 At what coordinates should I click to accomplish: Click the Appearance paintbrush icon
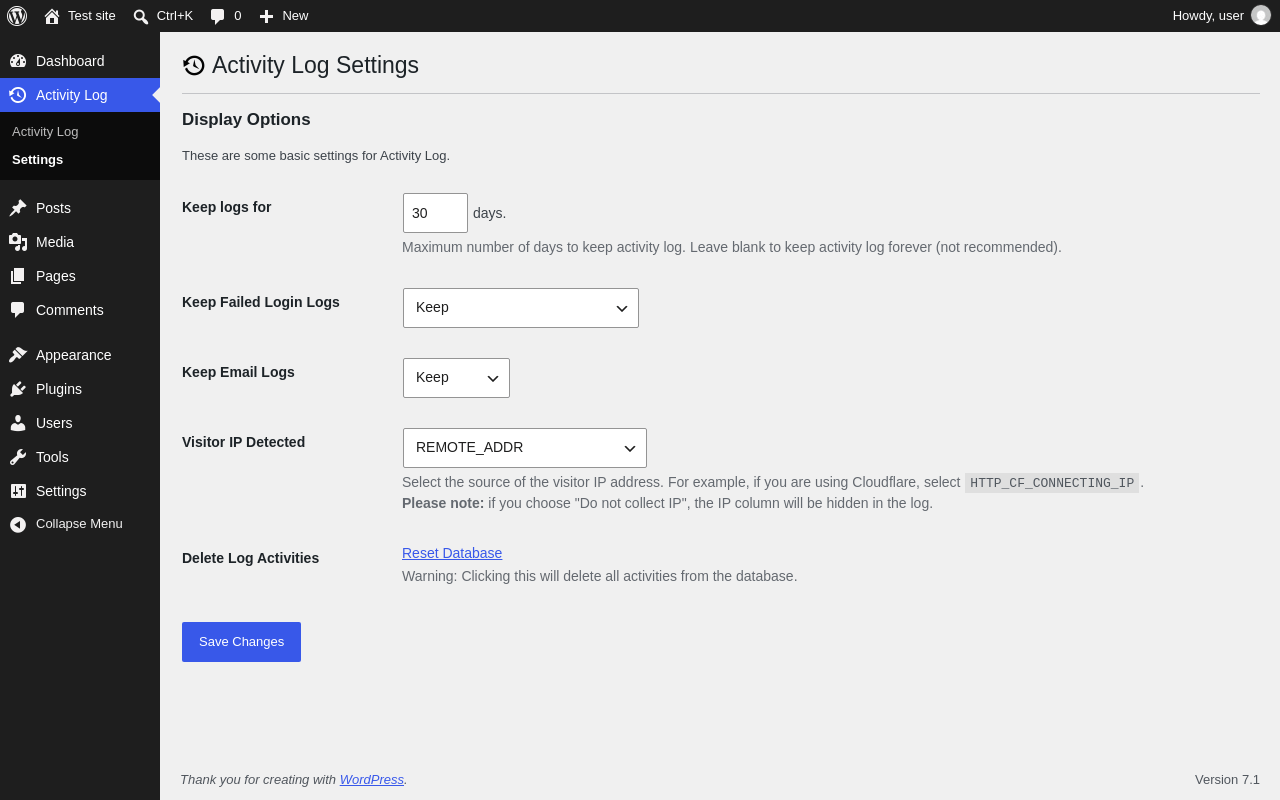click(18, 355)
